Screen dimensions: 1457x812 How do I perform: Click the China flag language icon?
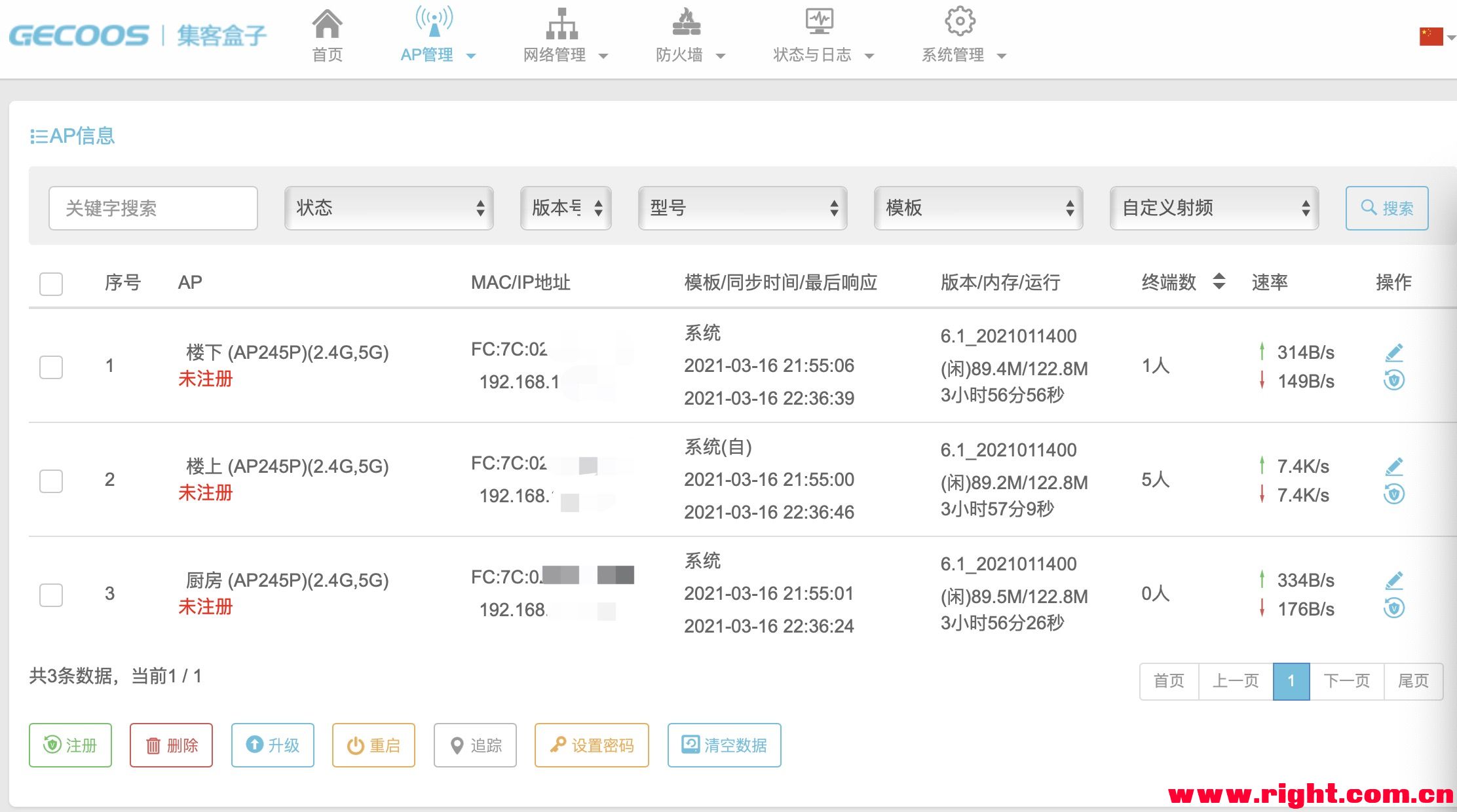(x=1431, y=37)
